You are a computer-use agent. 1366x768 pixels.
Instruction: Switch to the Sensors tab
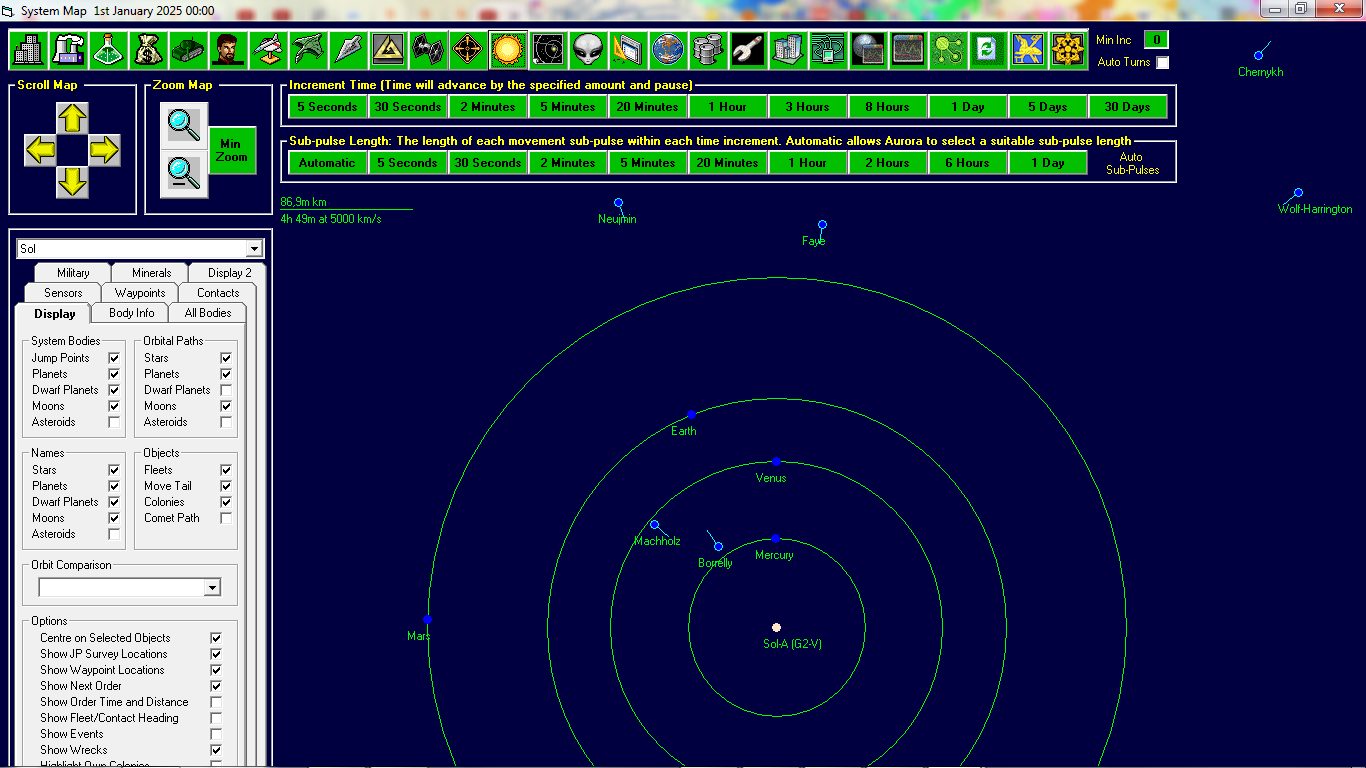pyautogui.click(x=63, y=293)
